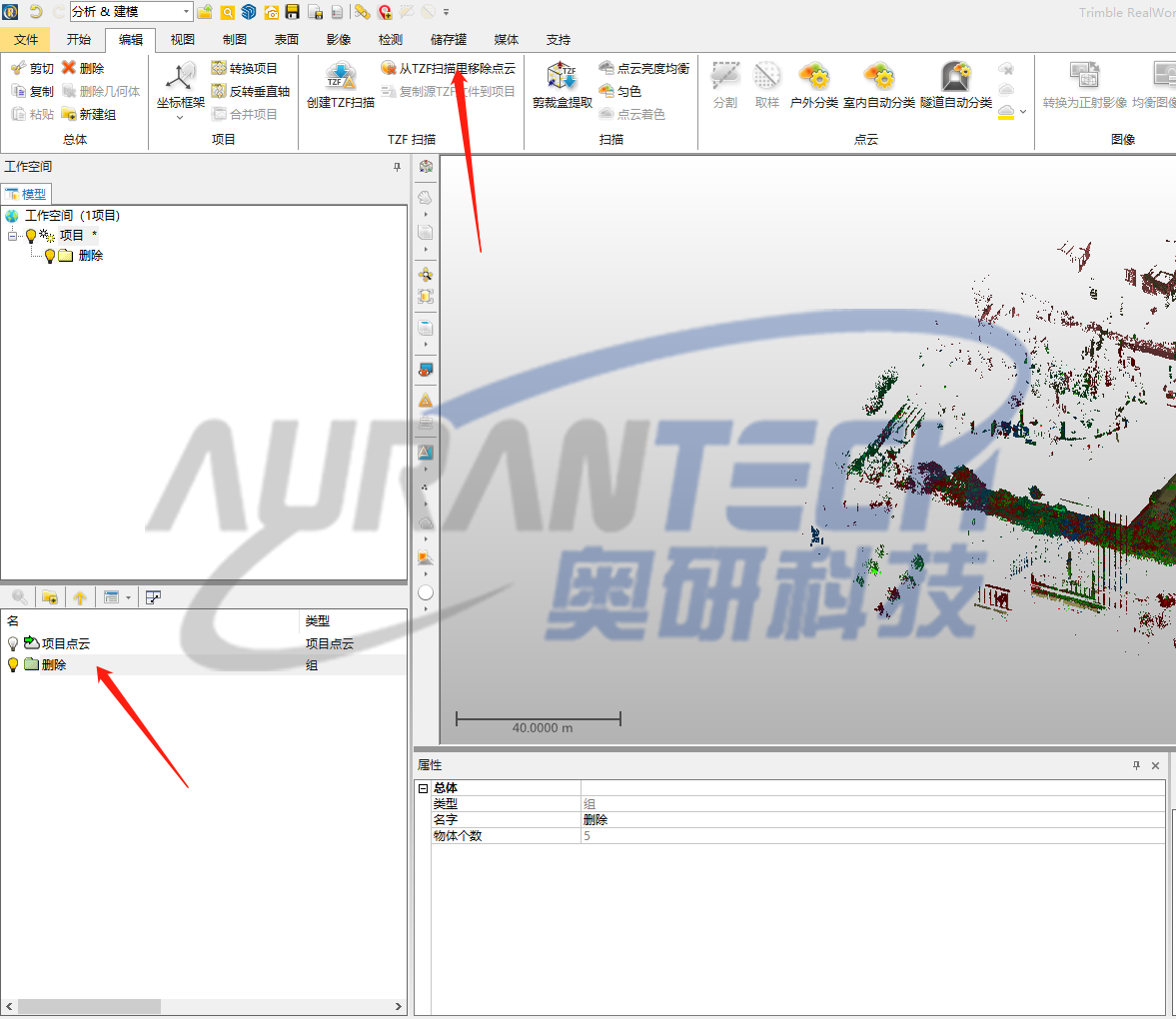This screenshot has height=1019, width=1176.
Task: Click the 转换项目 transform project icon
Action: click(218, 68)
